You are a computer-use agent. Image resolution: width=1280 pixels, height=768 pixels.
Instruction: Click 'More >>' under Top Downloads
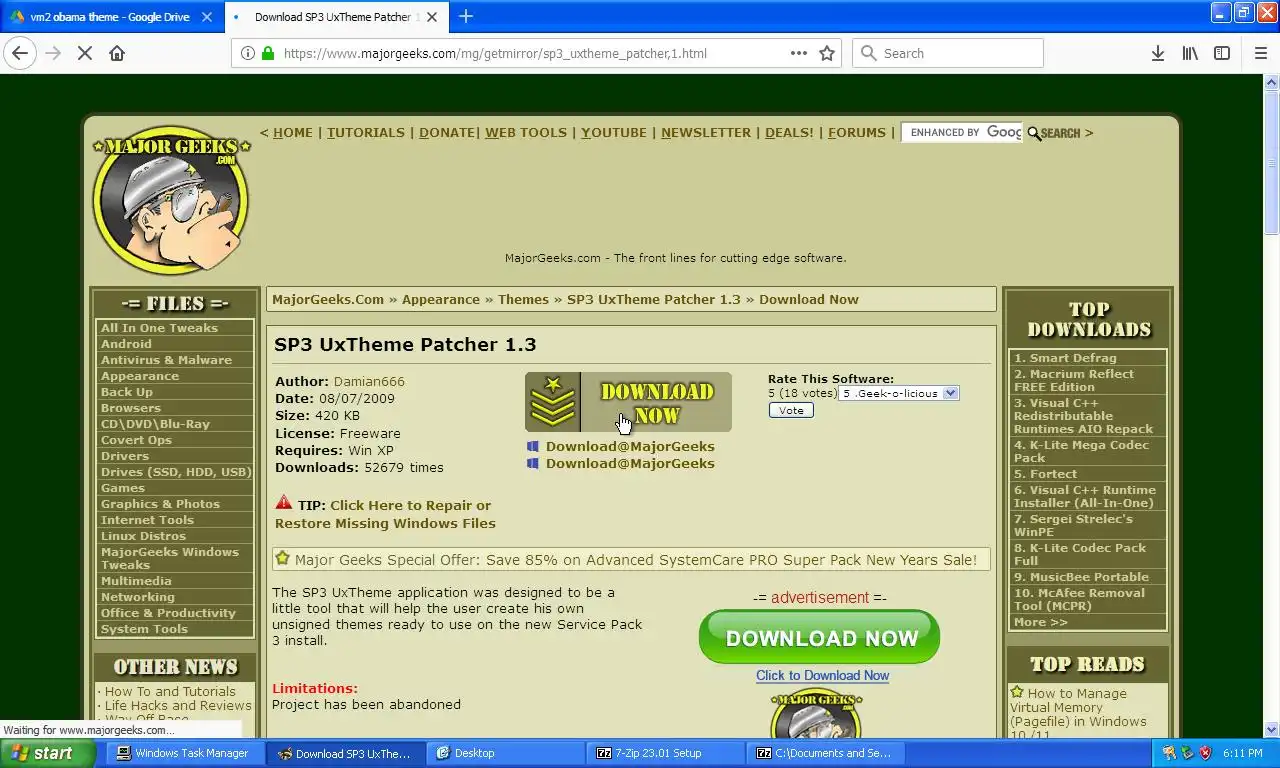point(1040,622)
